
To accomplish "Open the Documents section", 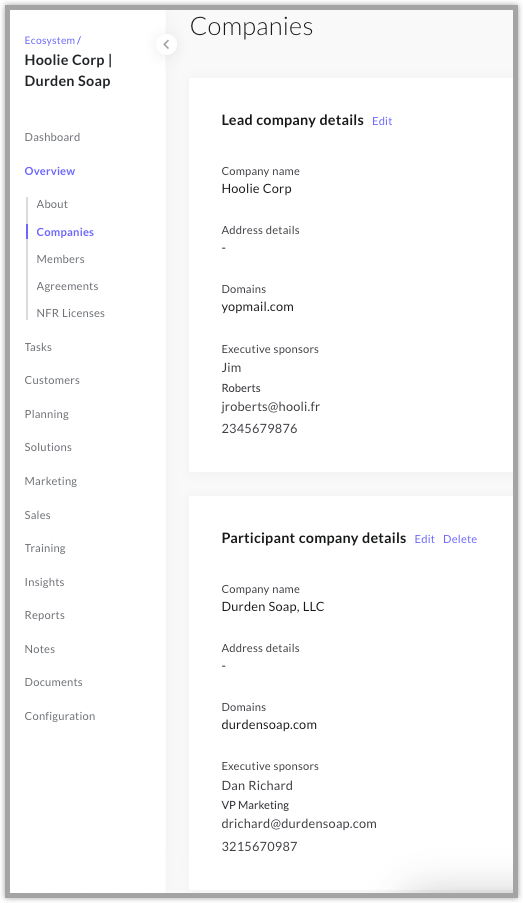I will pyautogui.click(x=54, y=682).
